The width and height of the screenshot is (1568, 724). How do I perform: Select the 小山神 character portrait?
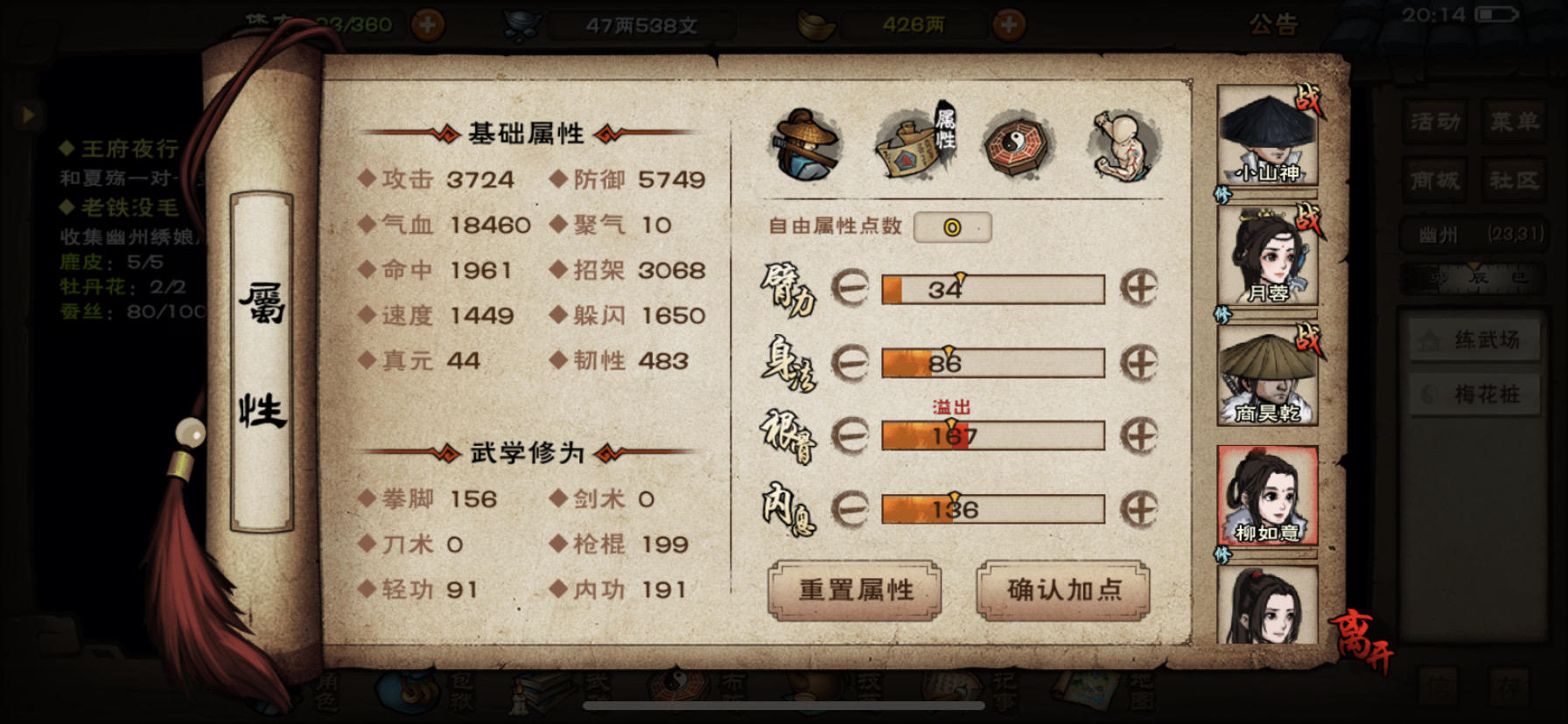click(x=1268, y=136)
